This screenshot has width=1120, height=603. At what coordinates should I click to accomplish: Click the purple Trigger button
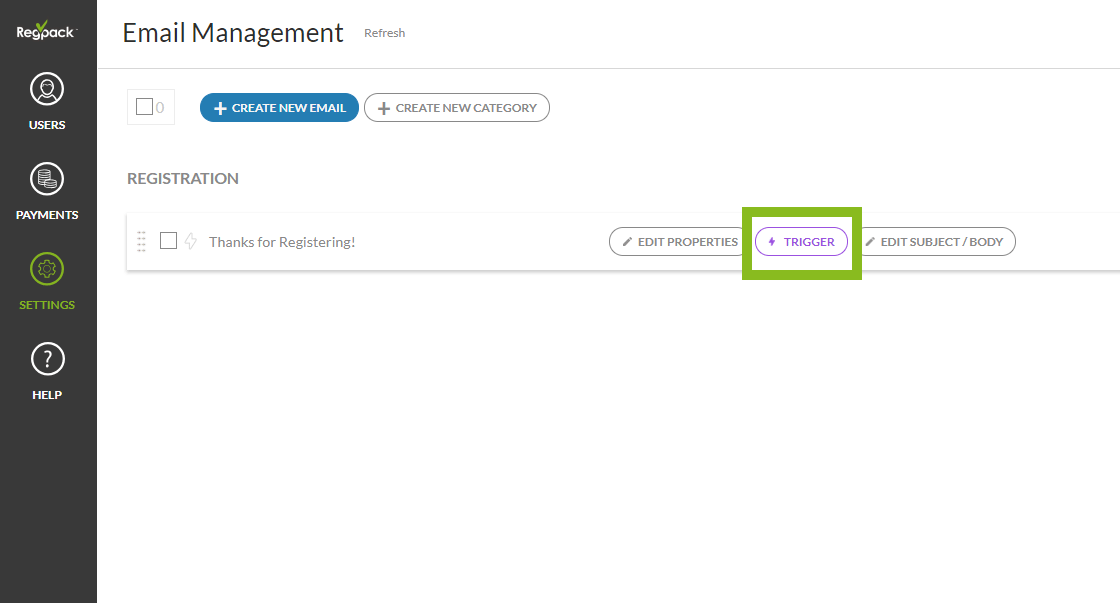(801, 242)
